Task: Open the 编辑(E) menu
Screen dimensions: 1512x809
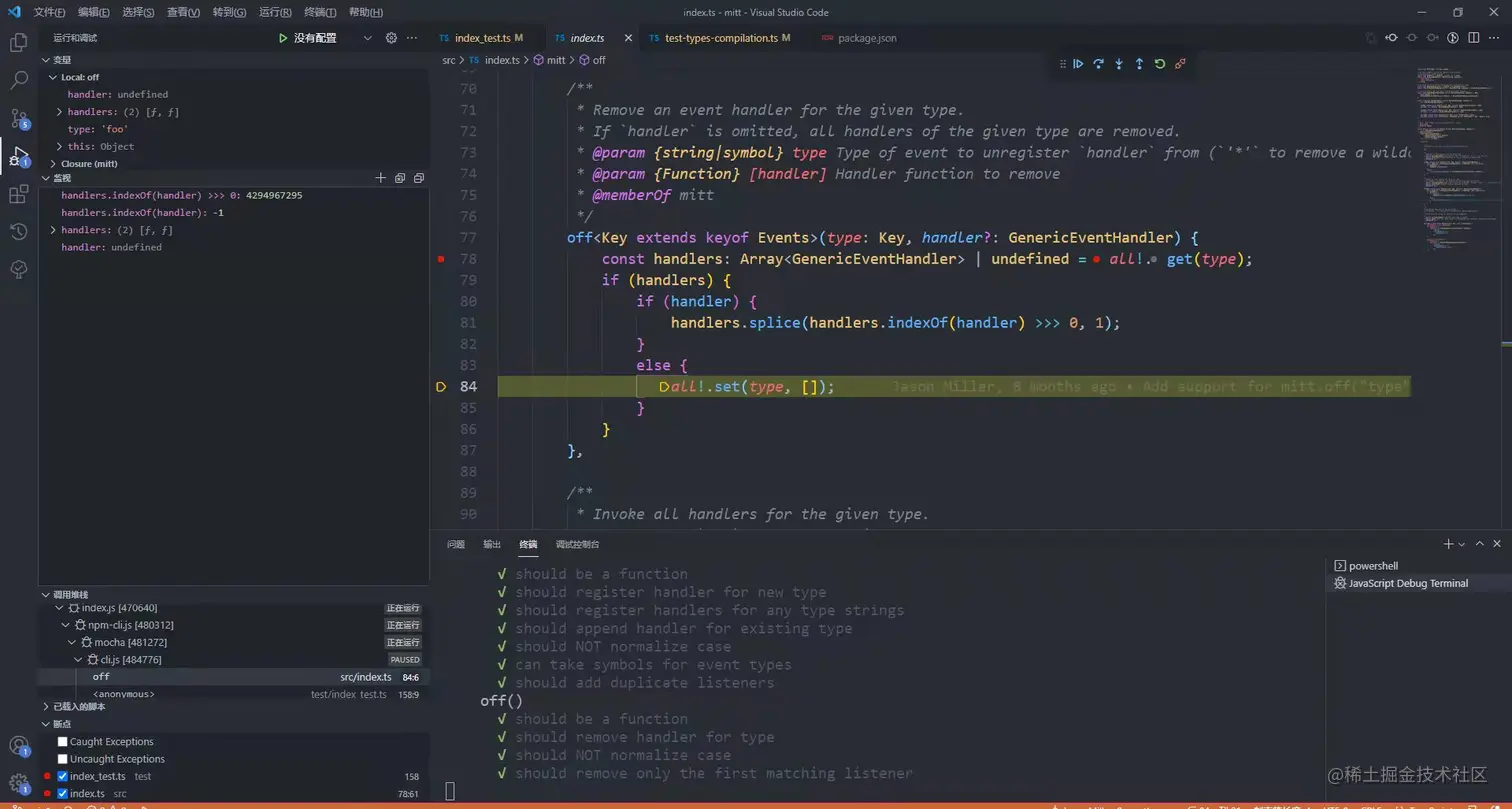Action: (94, 12)
